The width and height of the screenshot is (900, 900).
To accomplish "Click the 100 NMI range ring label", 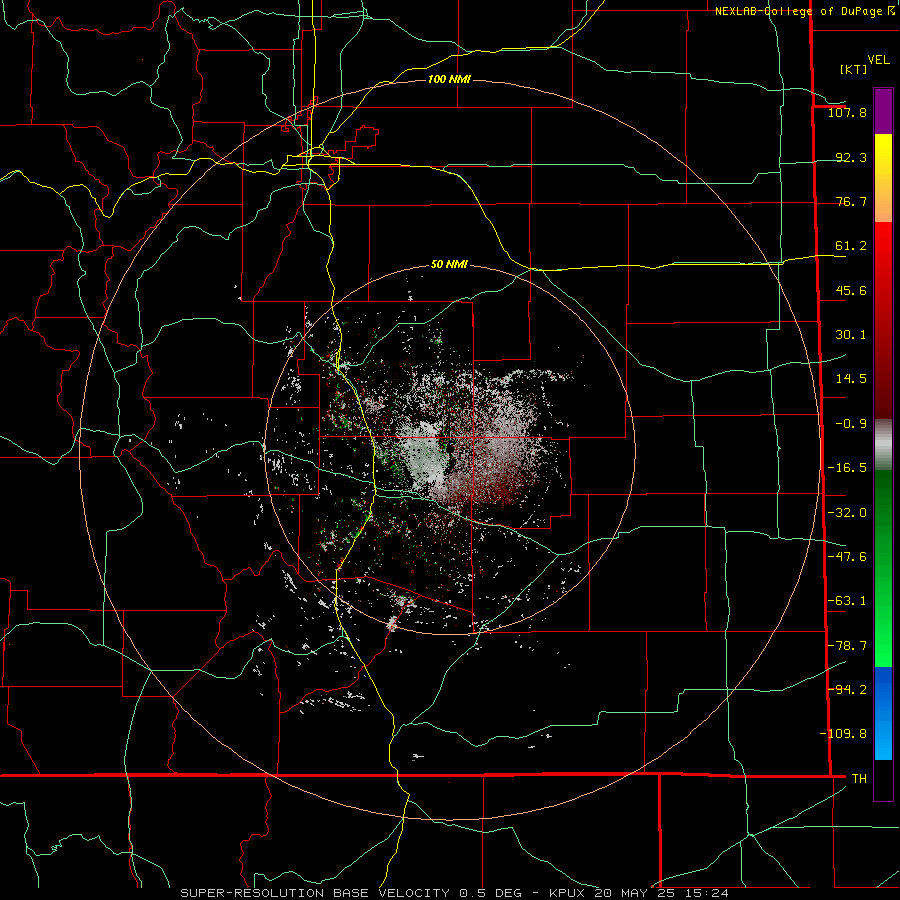I will [x=449, y=79].
